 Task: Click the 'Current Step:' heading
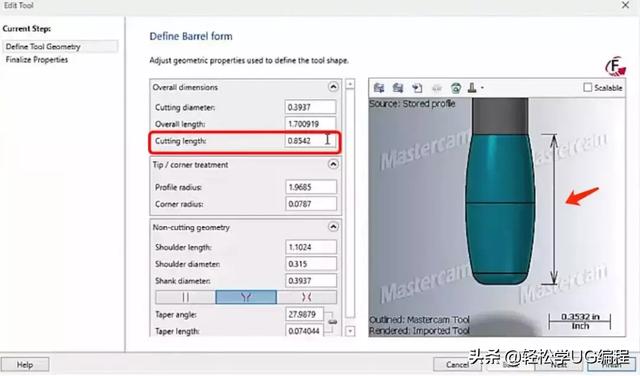(x=27, y=29)
